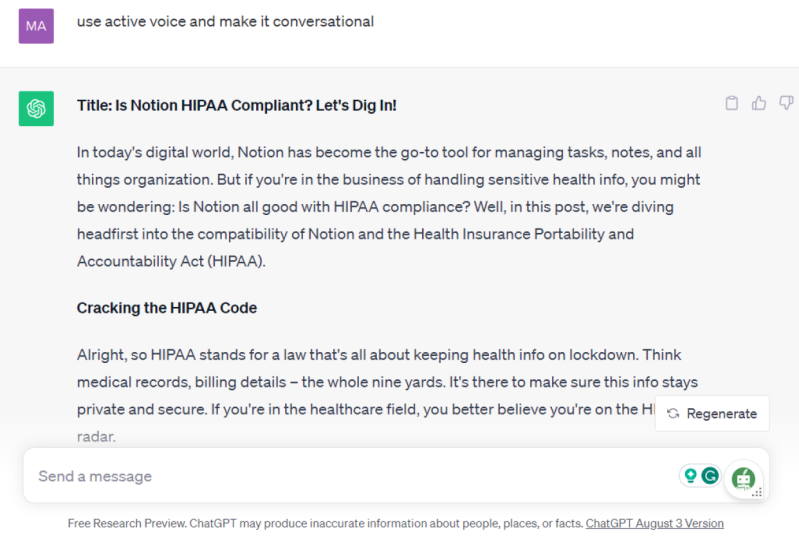Open the Grammarly G icon in message box

click(710, 476)
